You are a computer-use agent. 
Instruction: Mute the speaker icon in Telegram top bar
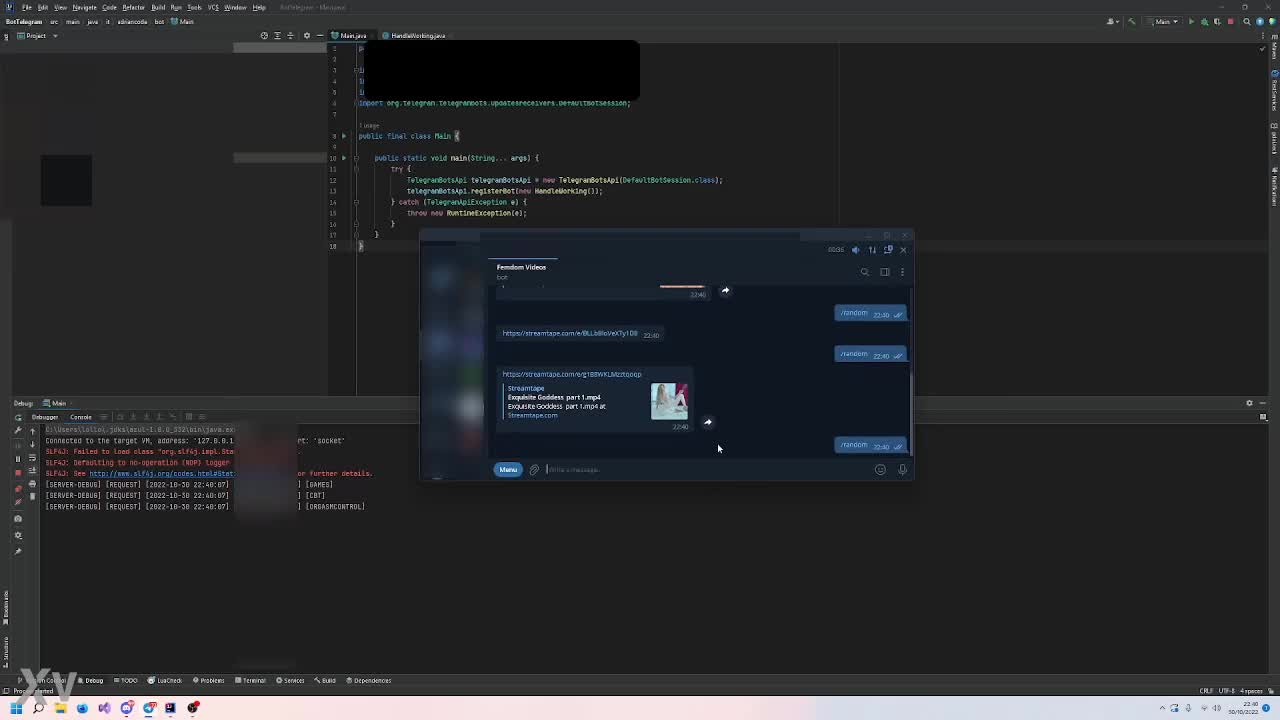pyautogui.click(x=855, y=250)
